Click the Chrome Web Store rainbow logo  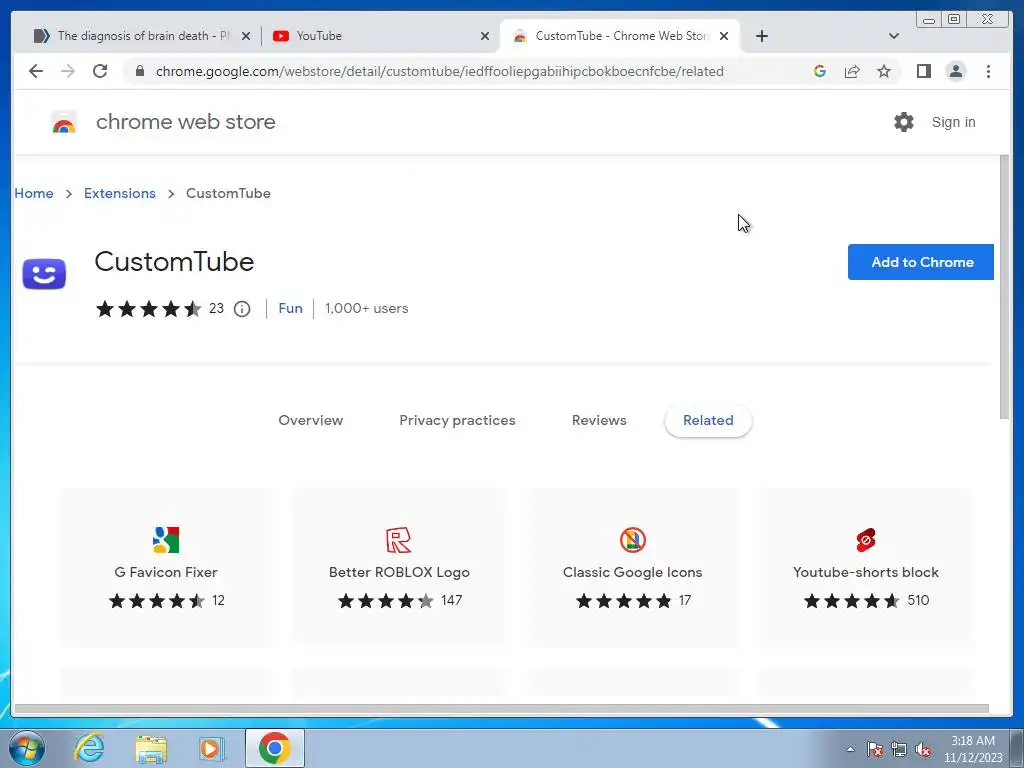point(63,122)
